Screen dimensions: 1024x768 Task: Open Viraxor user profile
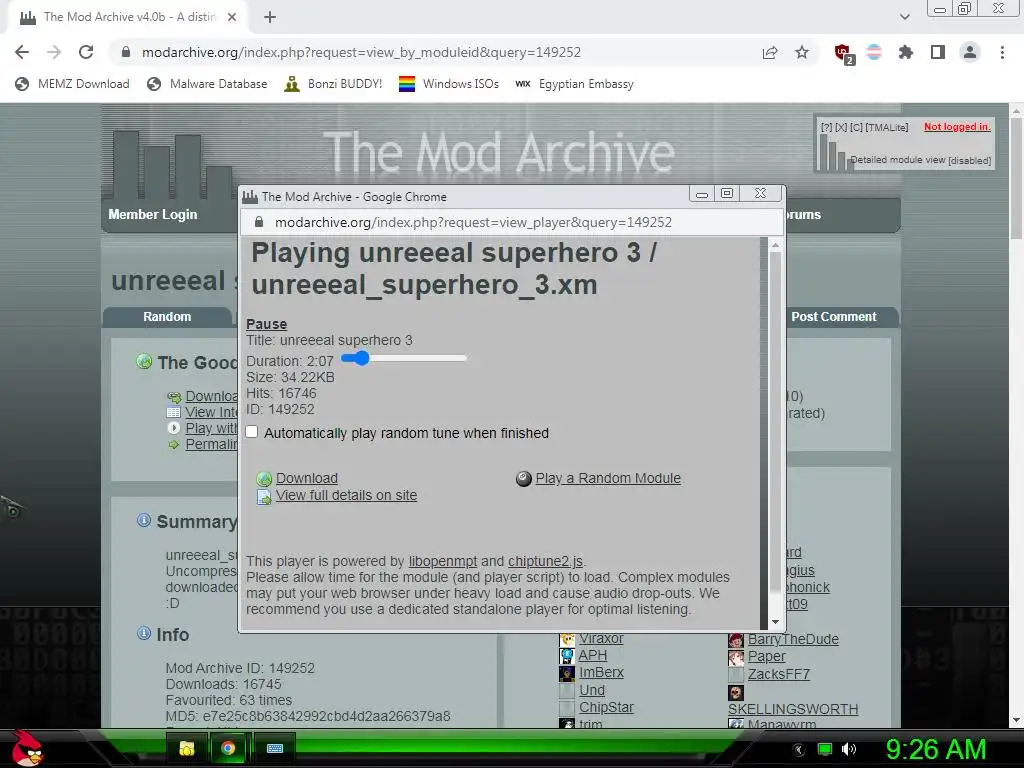coord(601,638)
